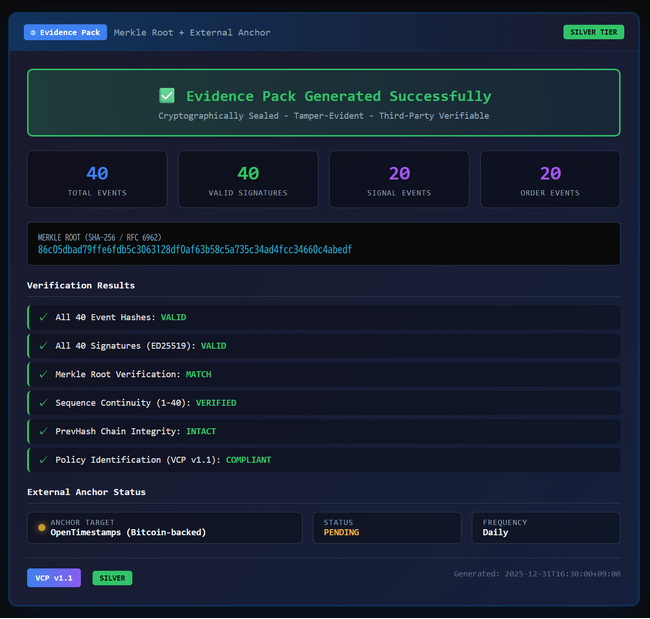
Task: Click Merkle Root + External Anchor subtitle
Action: (192, 32)
